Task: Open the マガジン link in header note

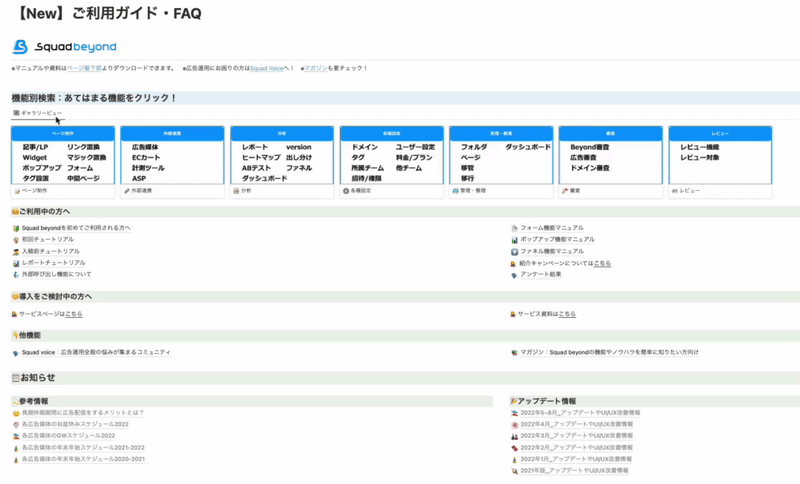Action: pyautogui.click(x=316, y=68)
